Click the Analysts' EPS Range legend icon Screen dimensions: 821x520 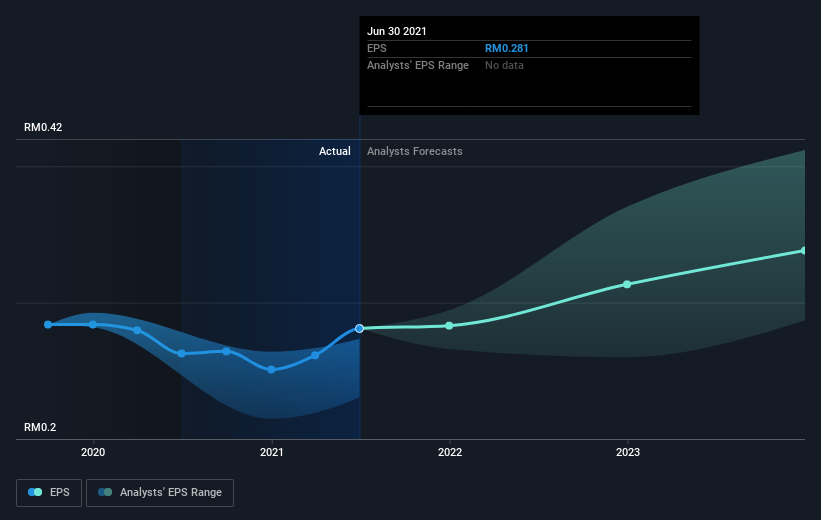[105, 492]
